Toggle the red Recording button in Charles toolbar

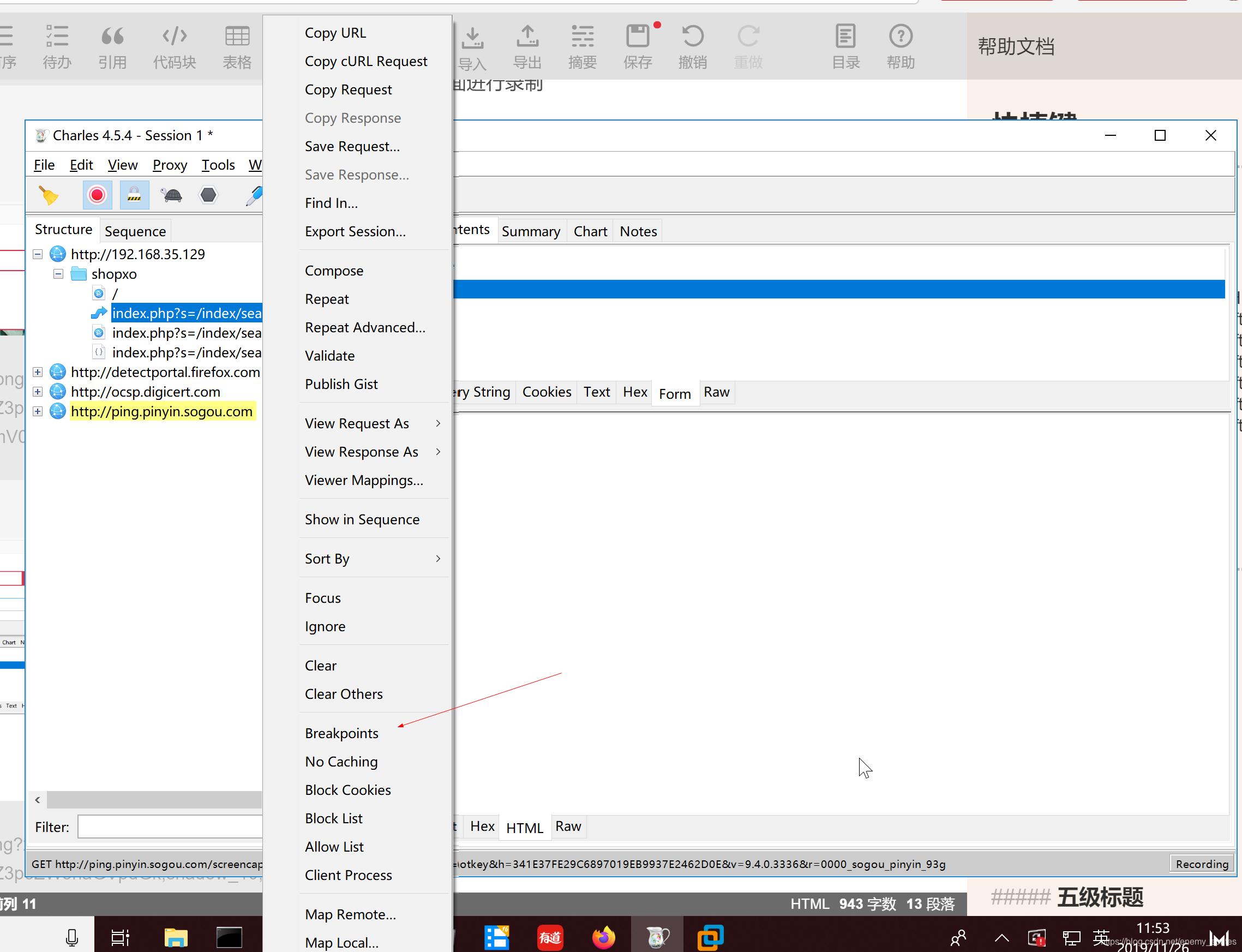click(97, 195)
